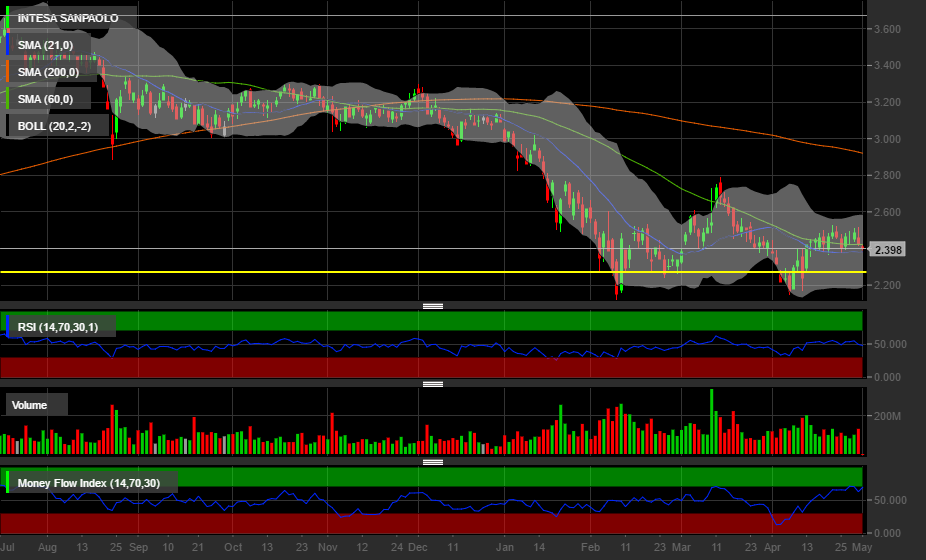926x560 pixels.
Task: Click the green color marker beside INTESA SANPAOLO
Action: (8, 18)
